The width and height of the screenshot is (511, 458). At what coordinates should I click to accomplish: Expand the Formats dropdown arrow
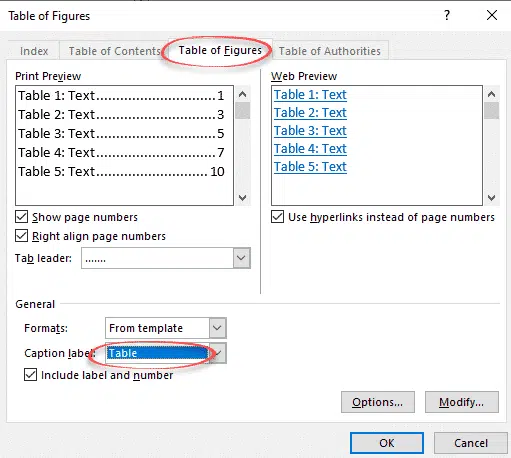(x=217, y=328)
